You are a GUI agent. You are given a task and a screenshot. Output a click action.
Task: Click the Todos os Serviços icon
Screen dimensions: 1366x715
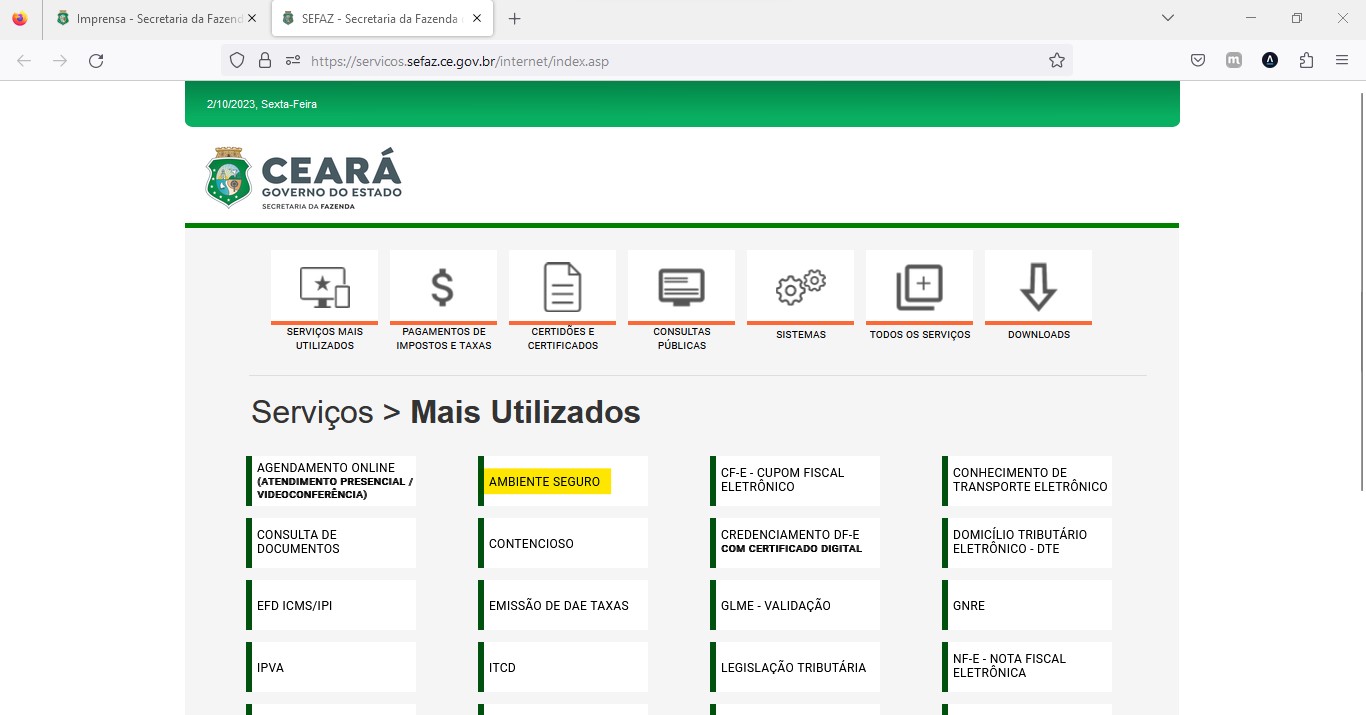pyautogui.click(x=919, y=288)
